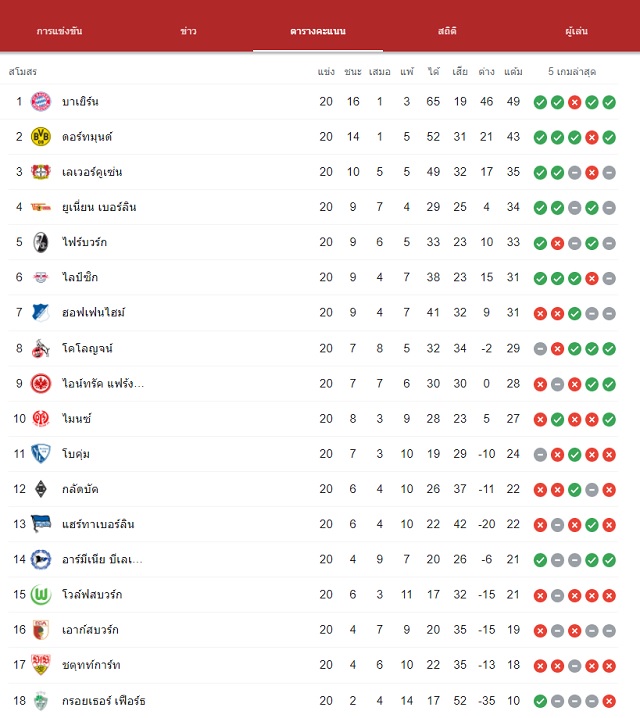Open the ผู้เล่น players tab

[x=576, y=31]
